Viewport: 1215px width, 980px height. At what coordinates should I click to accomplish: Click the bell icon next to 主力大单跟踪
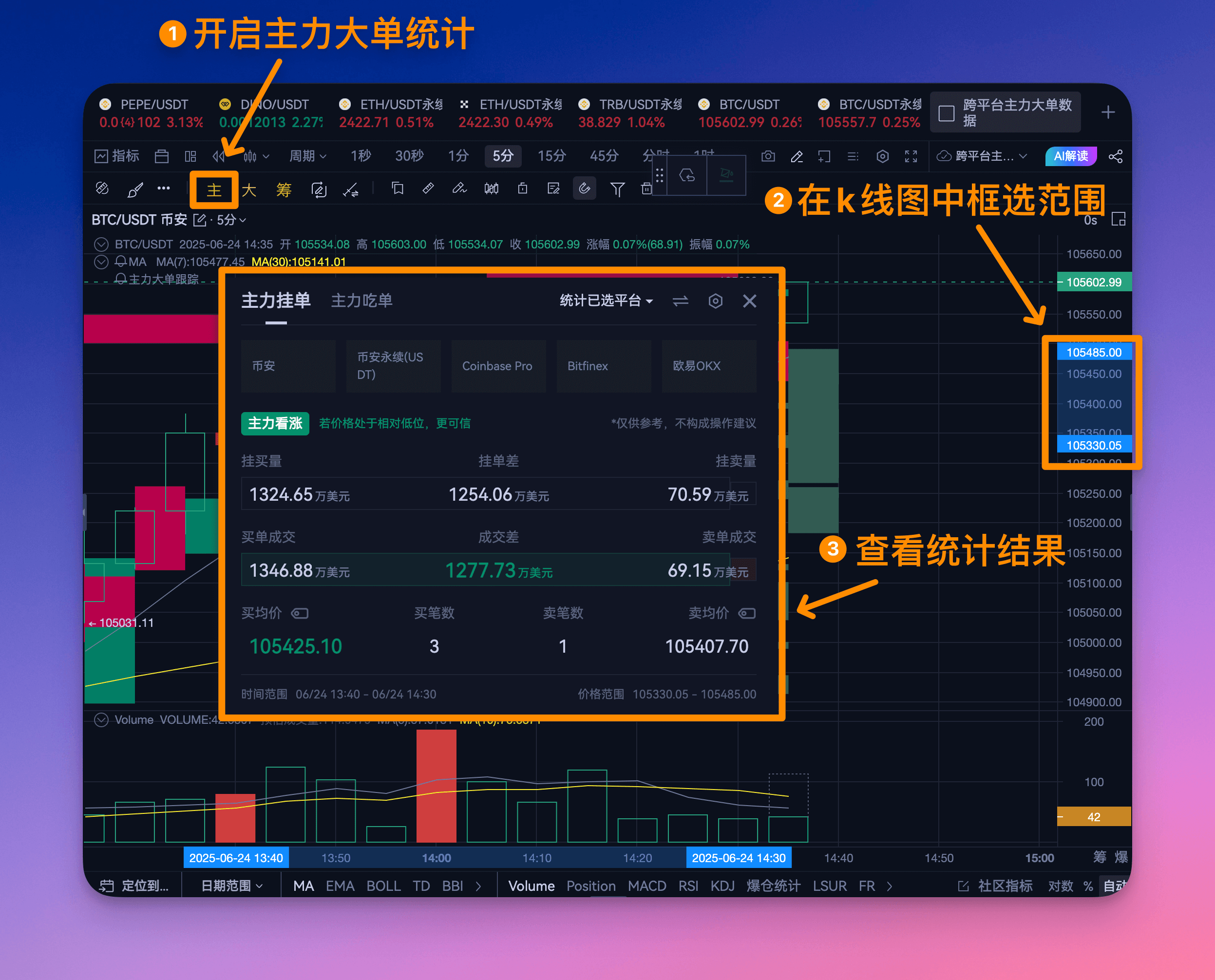coord(120,279)
